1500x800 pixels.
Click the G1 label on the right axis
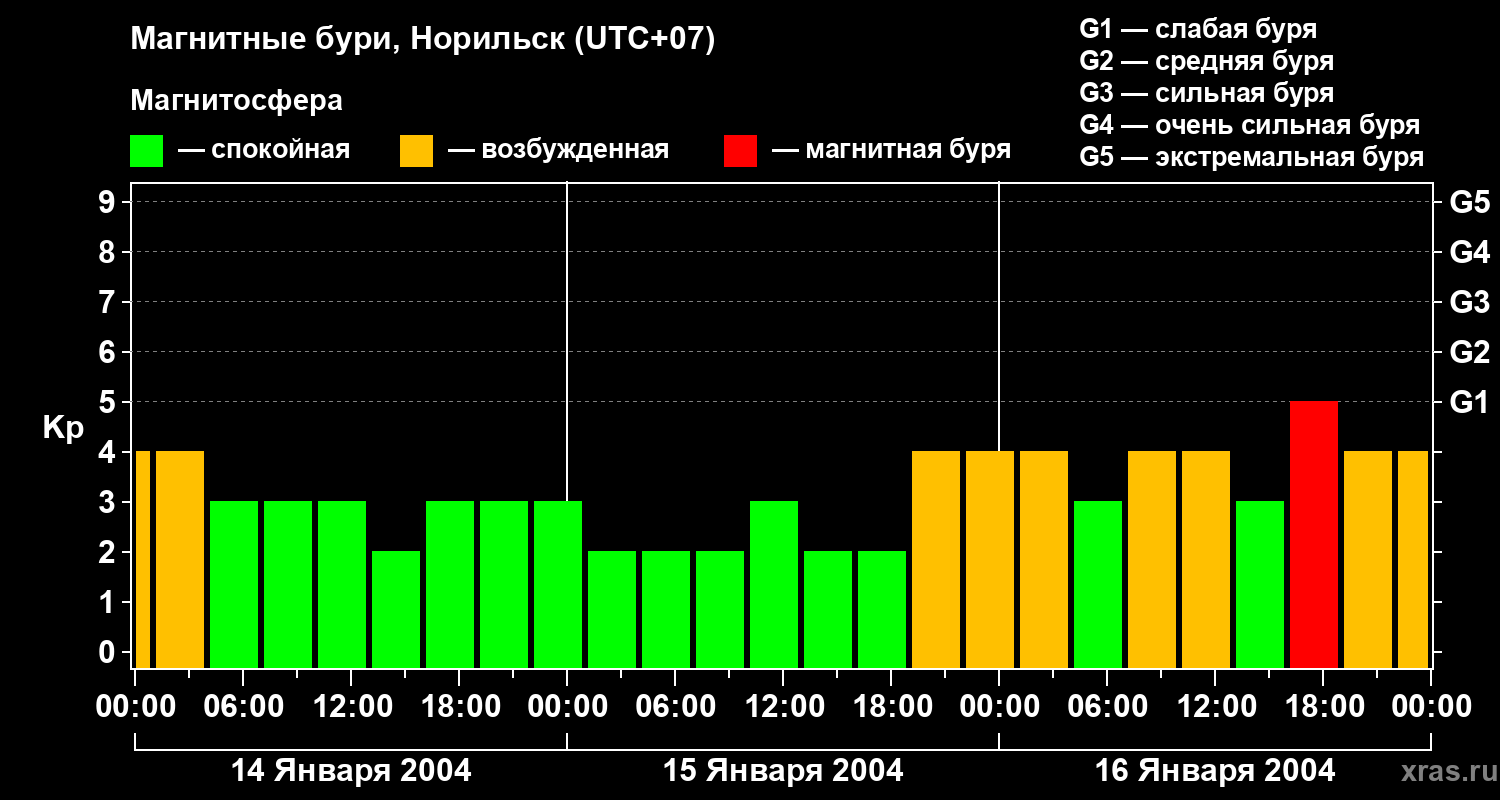click(1469, 402)
